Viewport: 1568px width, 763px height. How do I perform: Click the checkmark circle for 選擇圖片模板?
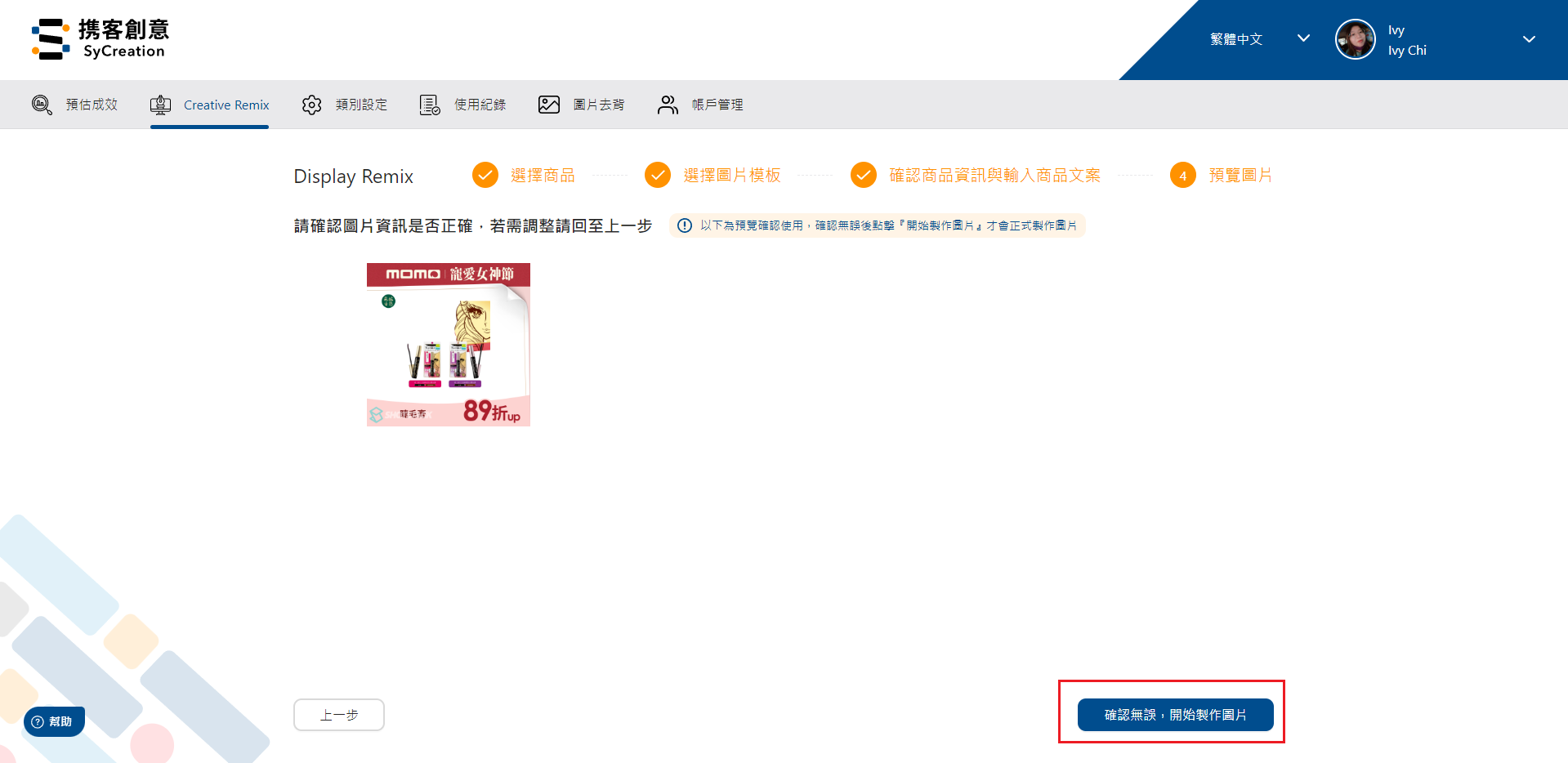click(658, 175)
